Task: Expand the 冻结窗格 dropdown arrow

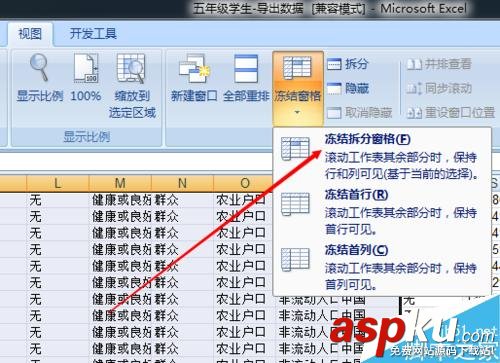Action: 297,113
